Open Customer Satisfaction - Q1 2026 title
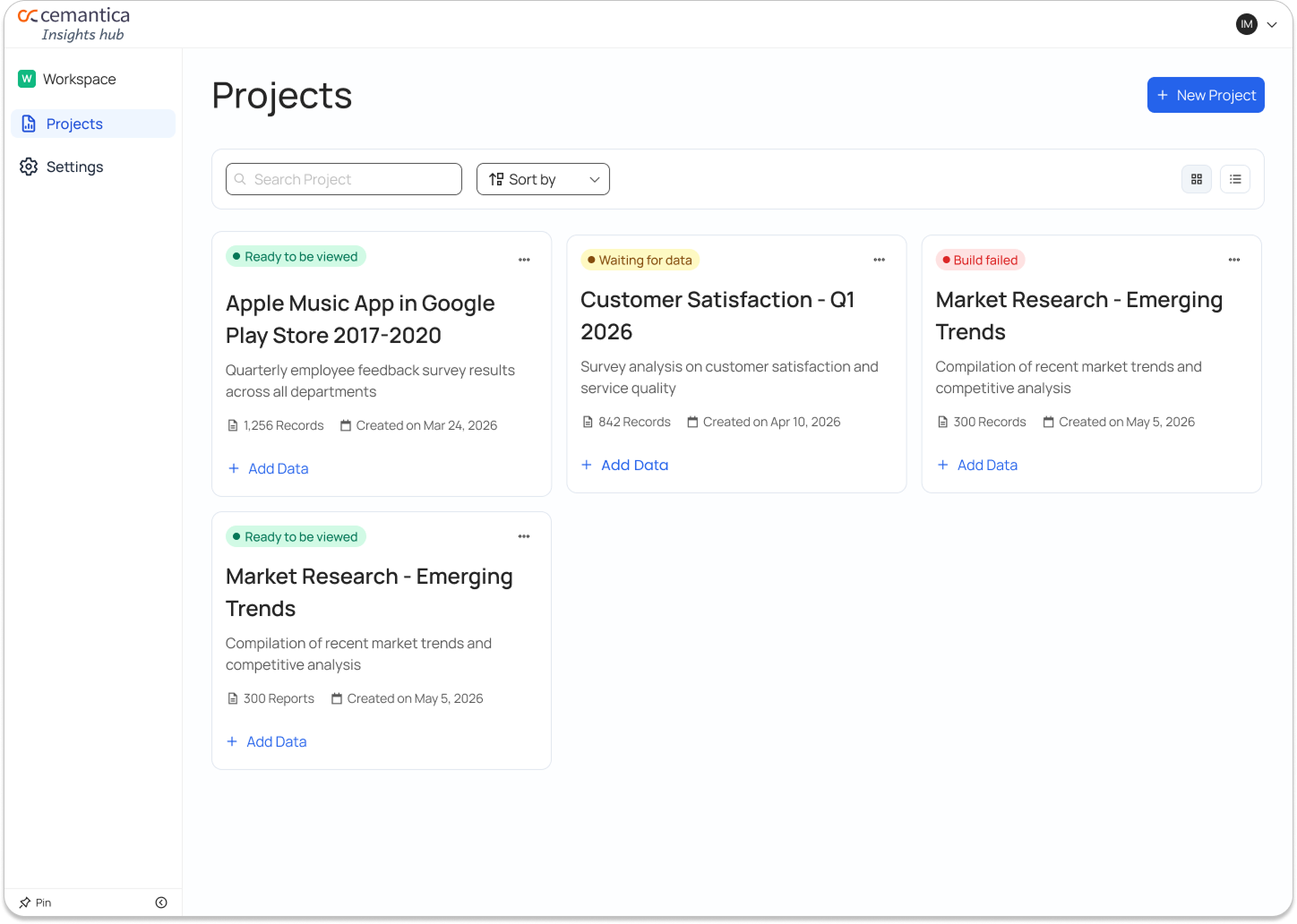Viewport: 1297px width, 924px height. [x=717, y=315]
